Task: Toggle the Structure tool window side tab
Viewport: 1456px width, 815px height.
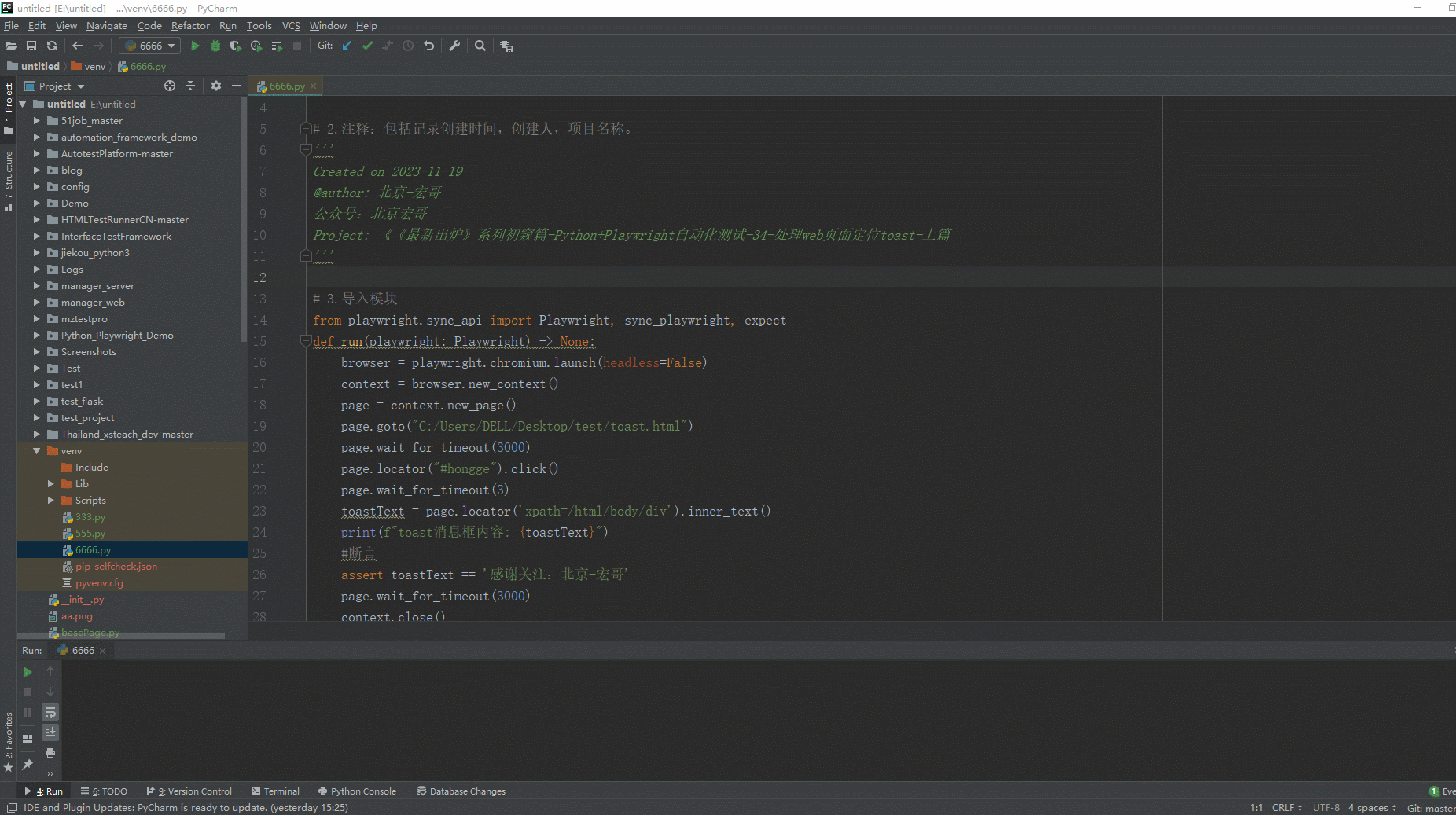Action: pyautogui.click(x=8, y=180)
